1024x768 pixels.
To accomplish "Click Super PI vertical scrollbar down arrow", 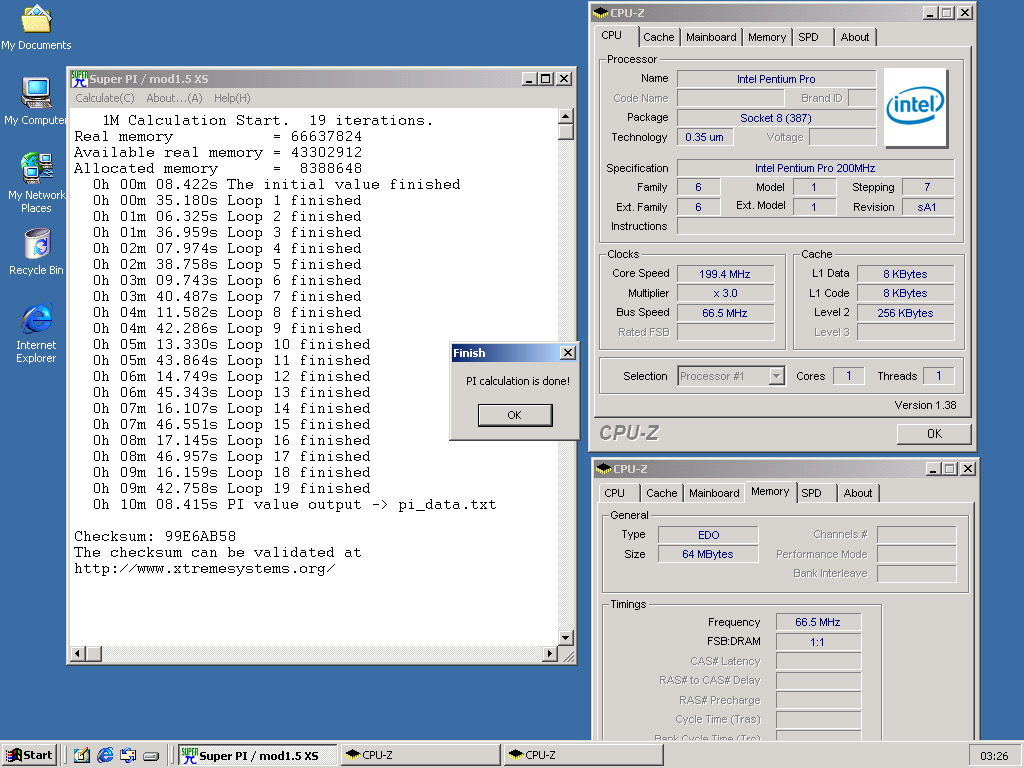I will click(x=566, y=637).
